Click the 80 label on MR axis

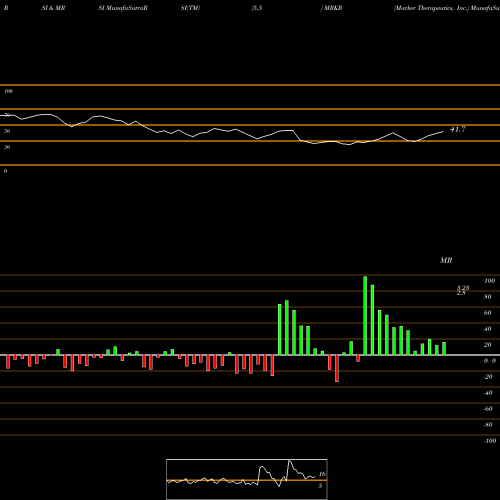(x=488, y=297)
